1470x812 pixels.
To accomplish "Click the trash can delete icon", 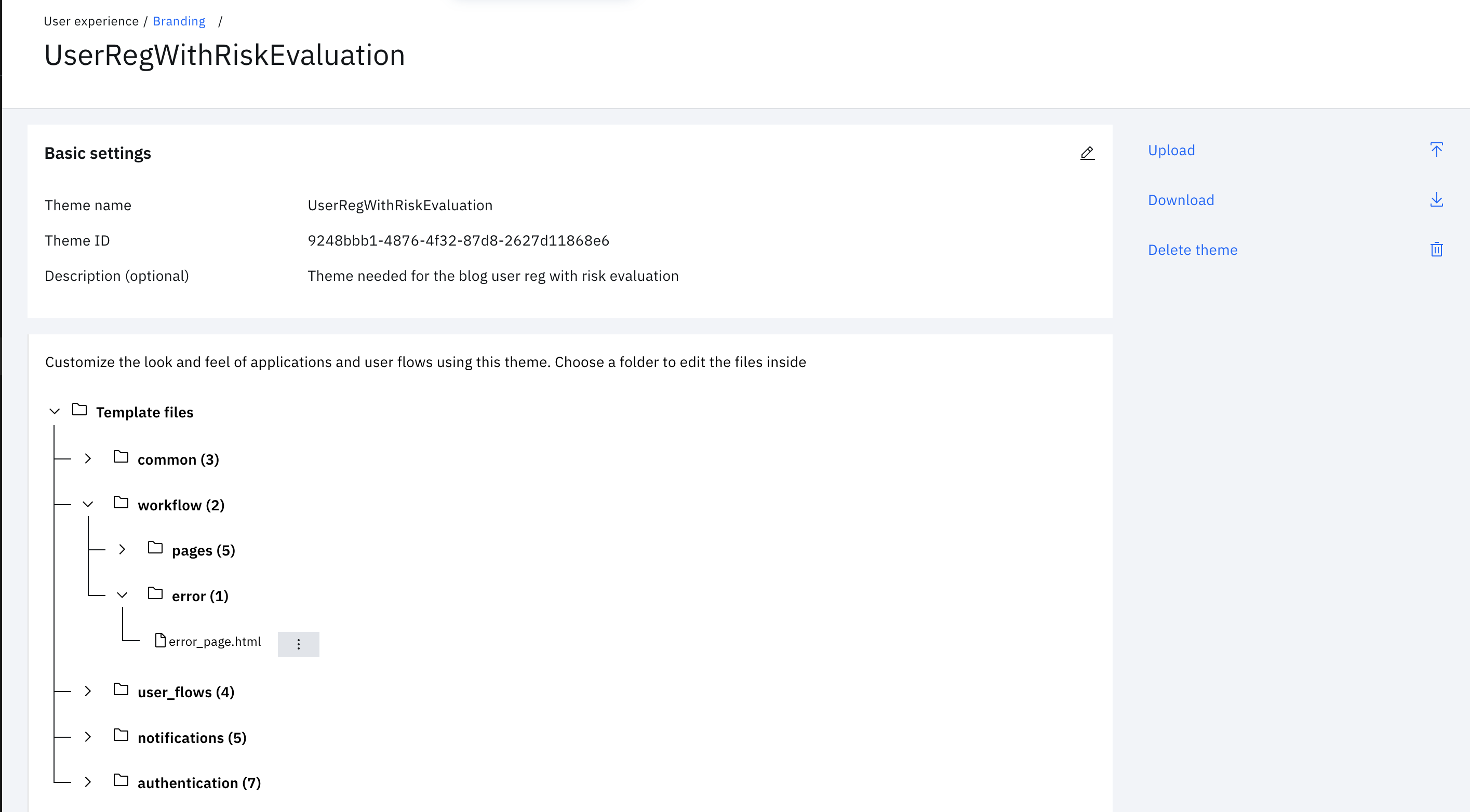I will point(1436,250).
